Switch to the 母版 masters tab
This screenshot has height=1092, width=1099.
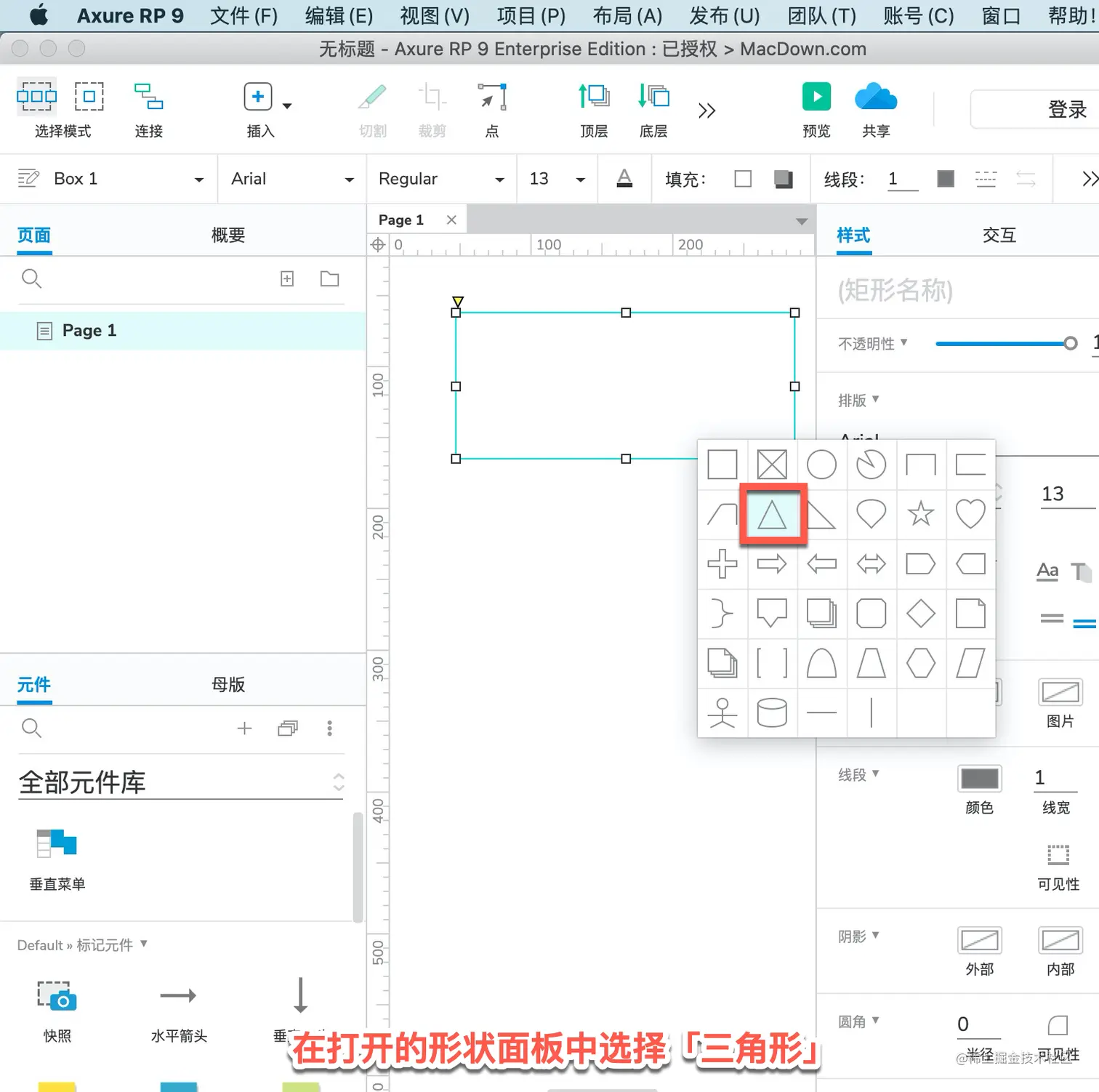pyautogui.click(x=228, y=684)
